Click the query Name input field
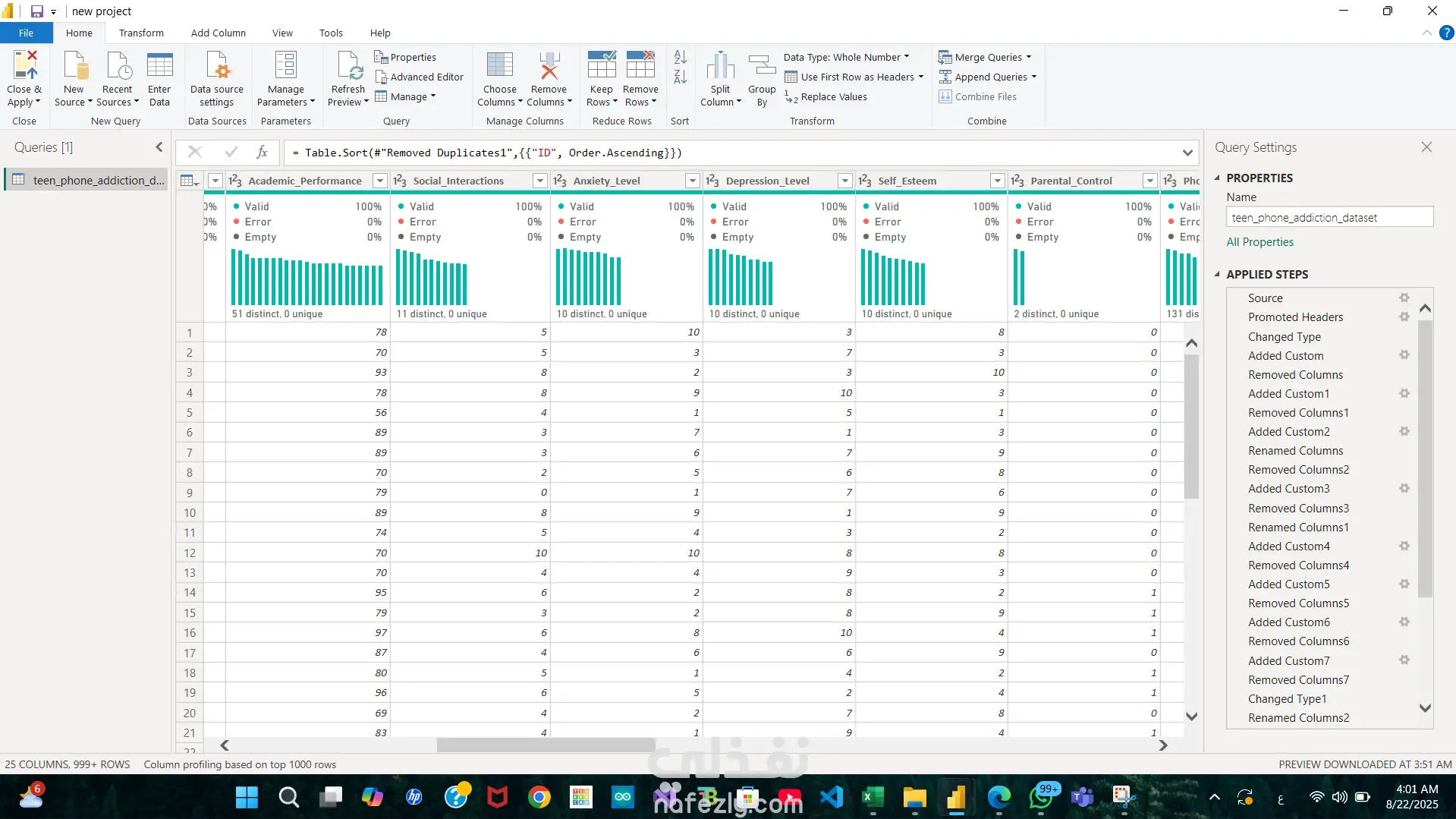1456x819 pixels. pos(1329,218)
